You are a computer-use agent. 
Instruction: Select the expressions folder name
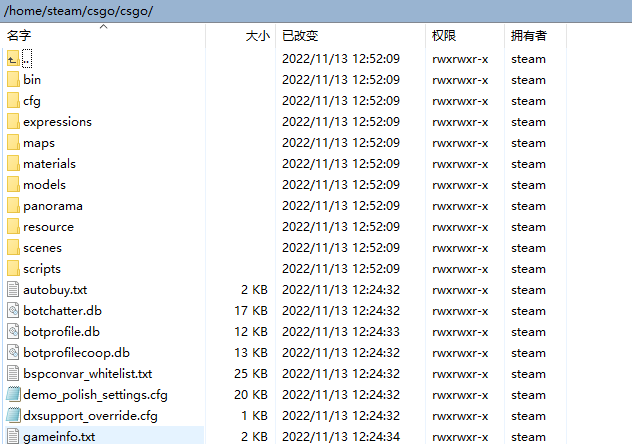(57, 122)
